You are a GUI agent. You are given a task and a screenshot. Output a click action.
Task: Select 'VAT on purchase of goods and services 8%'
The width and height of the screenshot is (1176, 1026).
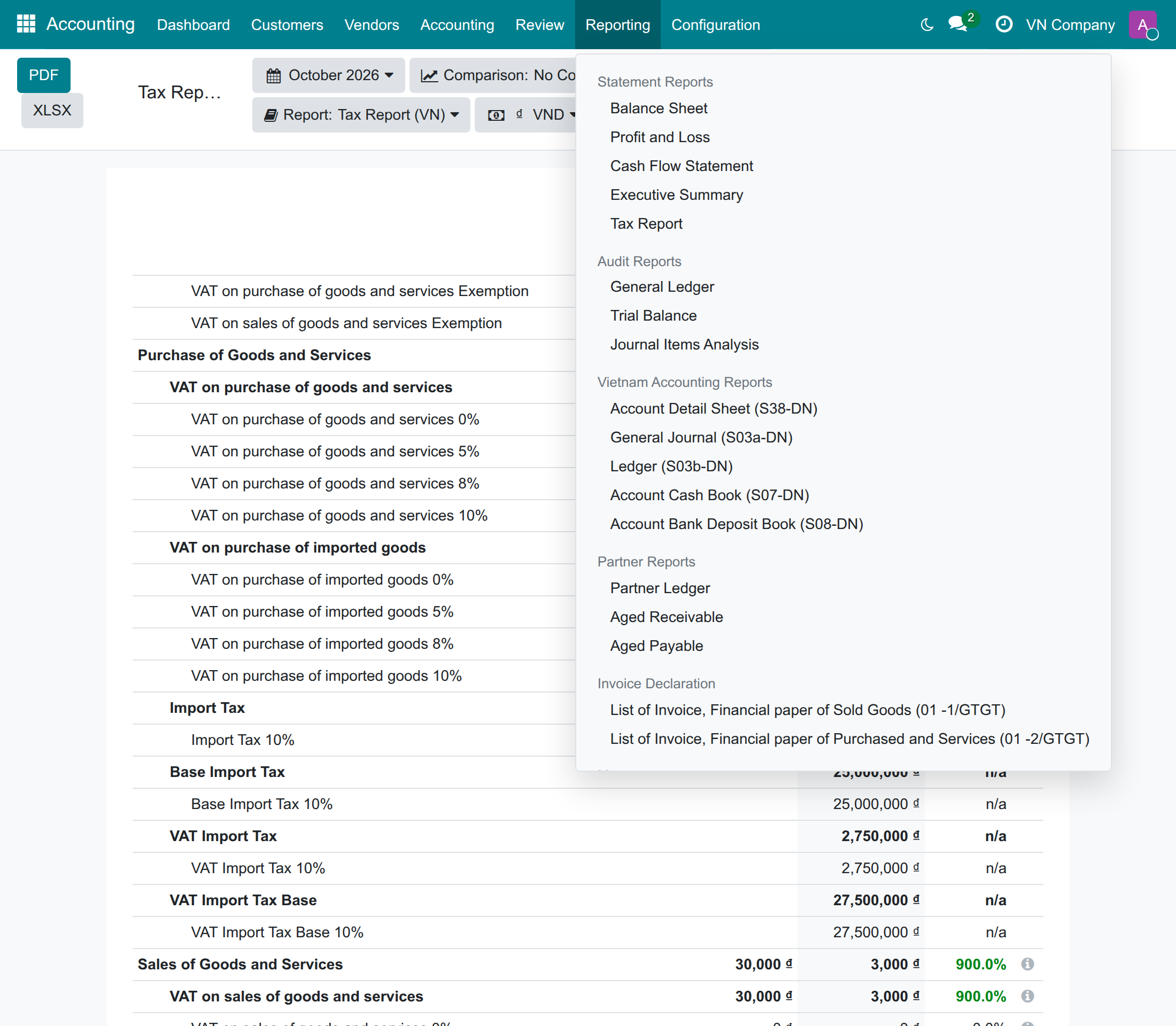335,483
